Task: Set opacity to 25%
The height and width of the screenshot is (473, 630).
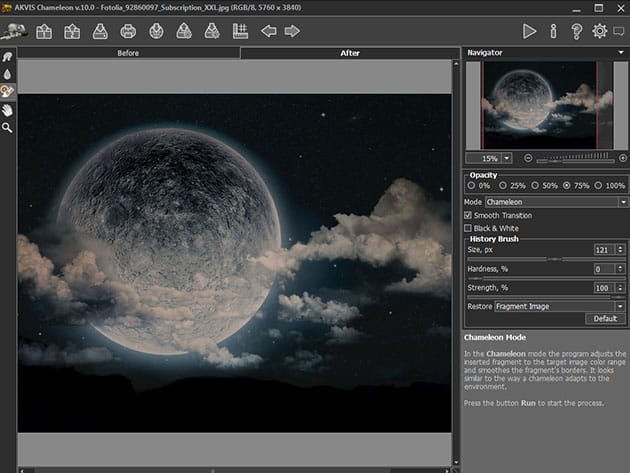Action: 503,186
